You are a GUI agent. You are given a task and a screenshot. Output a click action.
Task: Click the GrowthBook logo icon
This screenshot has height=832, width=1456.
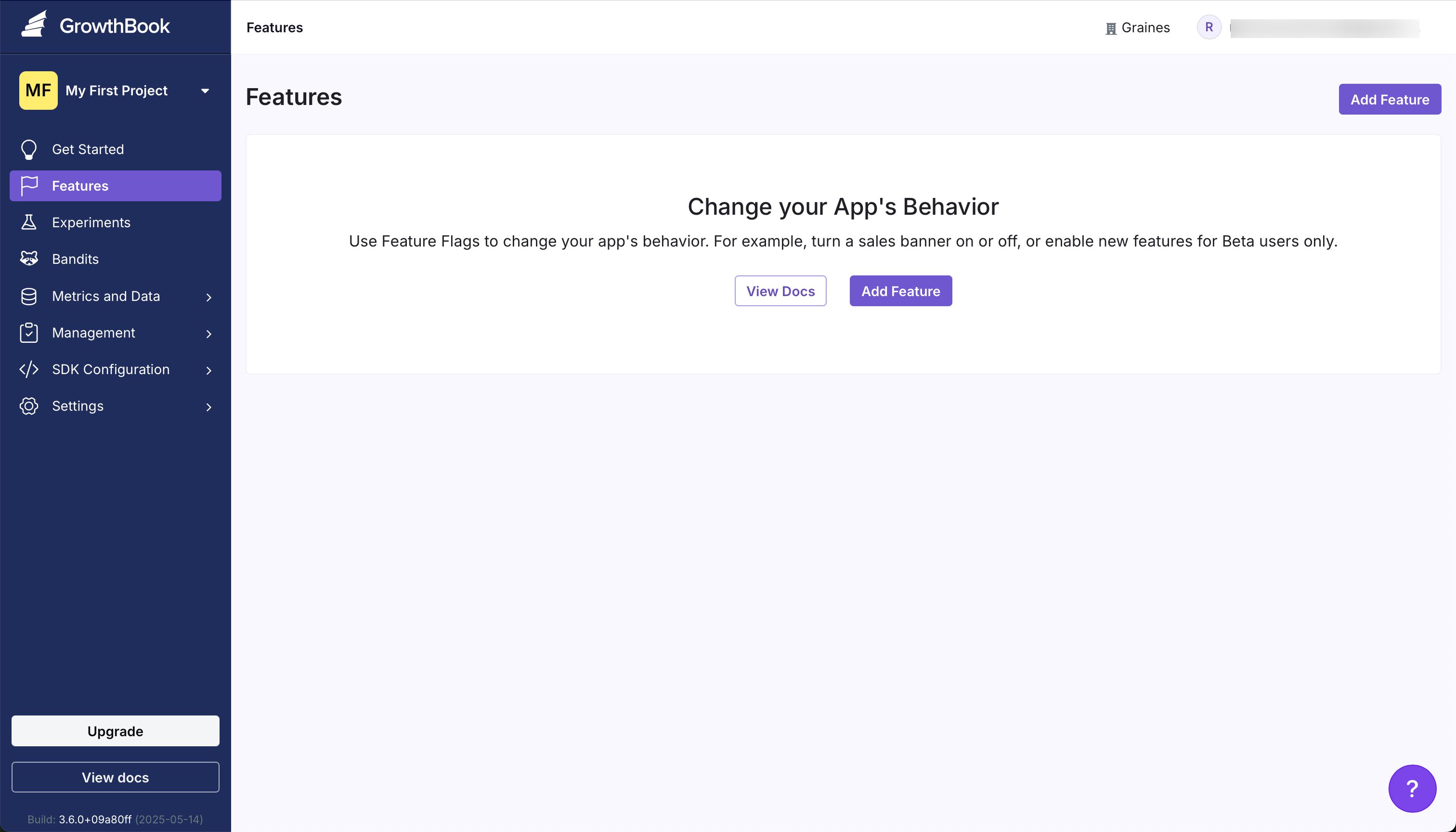(34, 25)
